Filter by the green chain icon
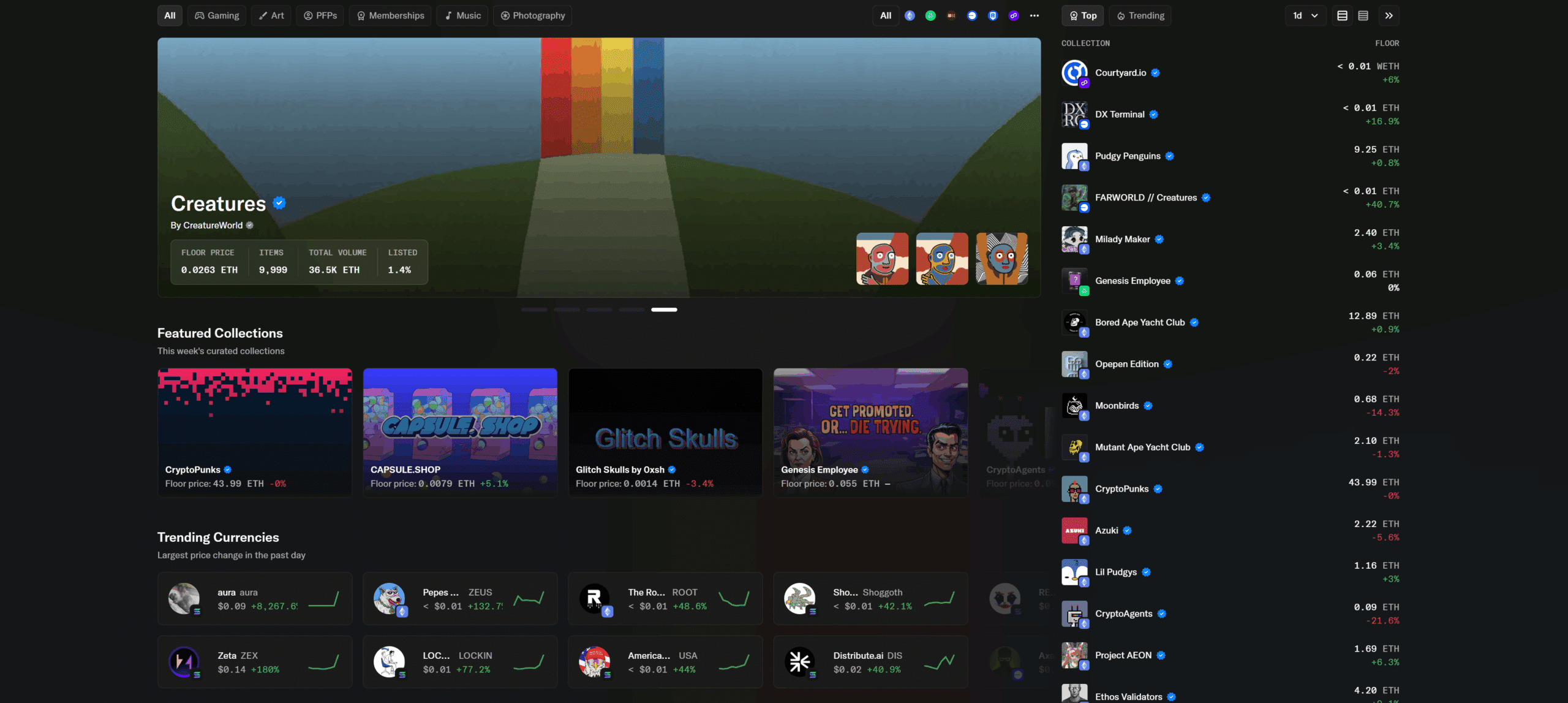1568x703 pixels. (930, 15)
